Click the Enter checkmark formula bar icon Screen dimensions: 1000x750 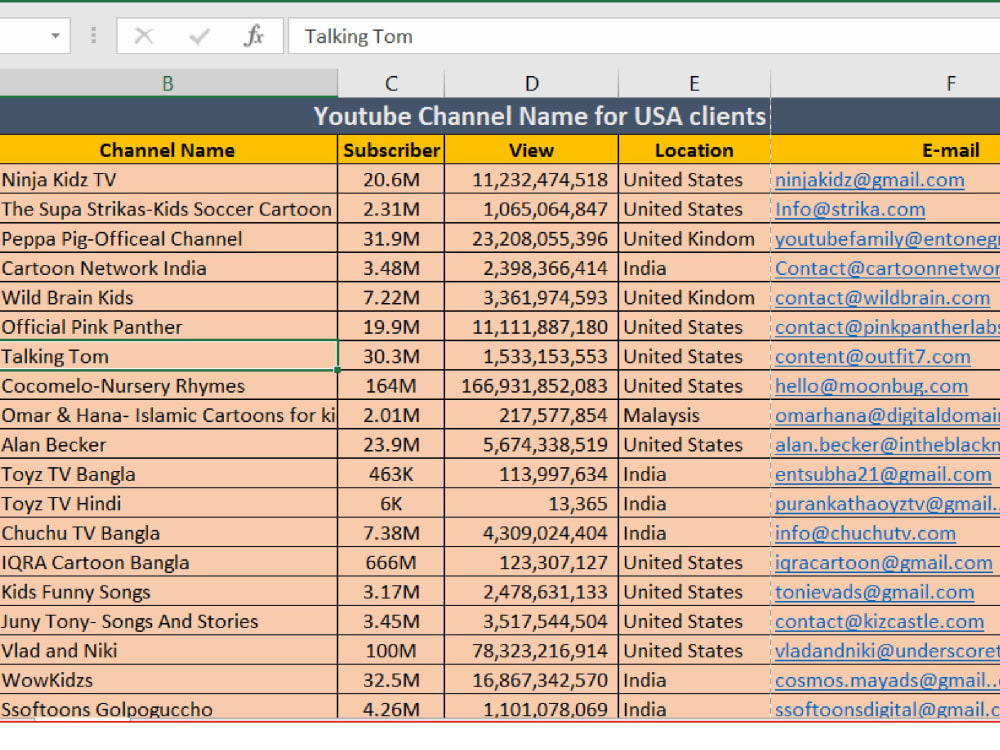[199, 36]
